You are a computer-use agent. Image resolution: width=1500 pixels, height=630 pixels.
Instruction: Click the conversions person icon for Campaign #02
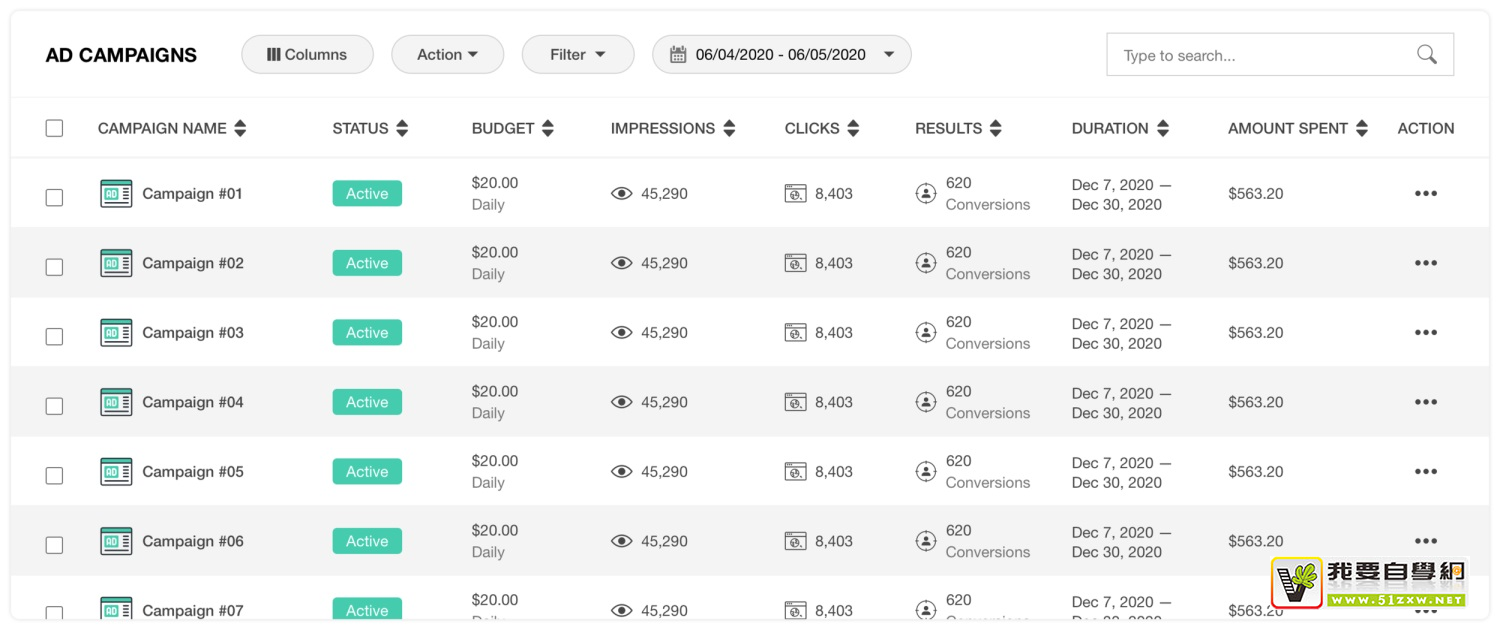click(926, 263)
